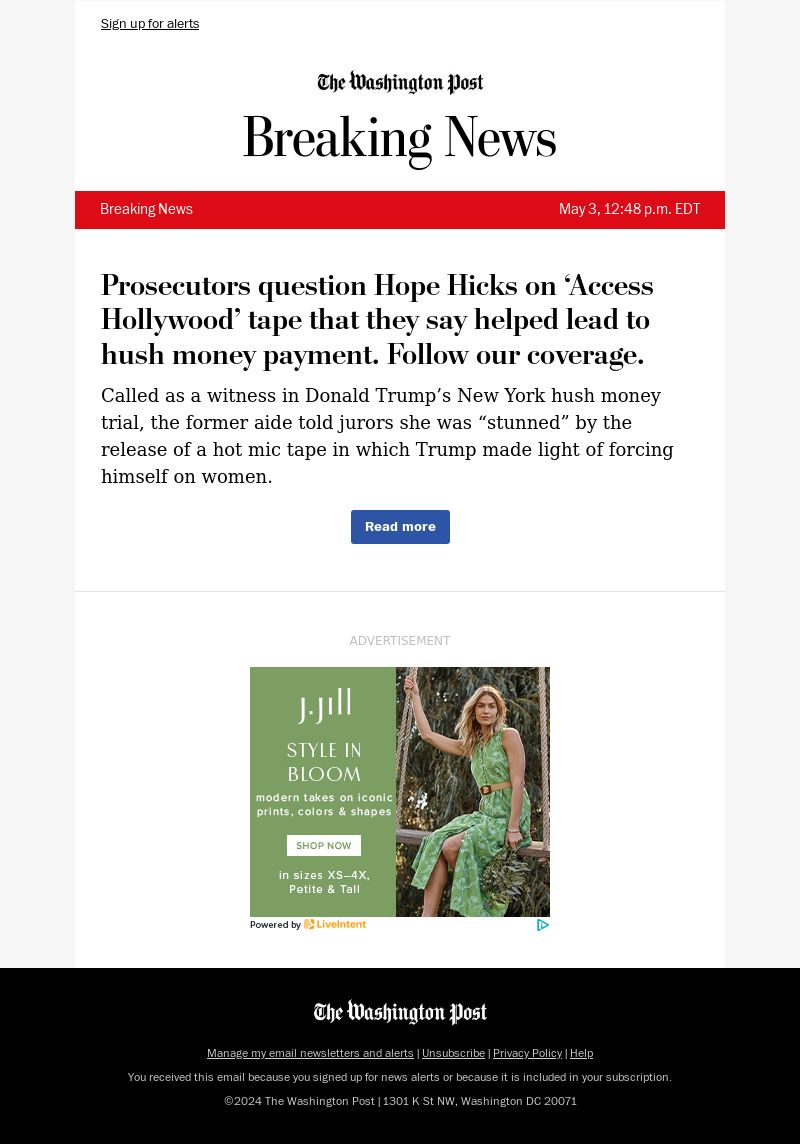This screenshot has height=1146, width=800.
Task: Open the Privacy Policy link
Action: [x=527, y=1053]
